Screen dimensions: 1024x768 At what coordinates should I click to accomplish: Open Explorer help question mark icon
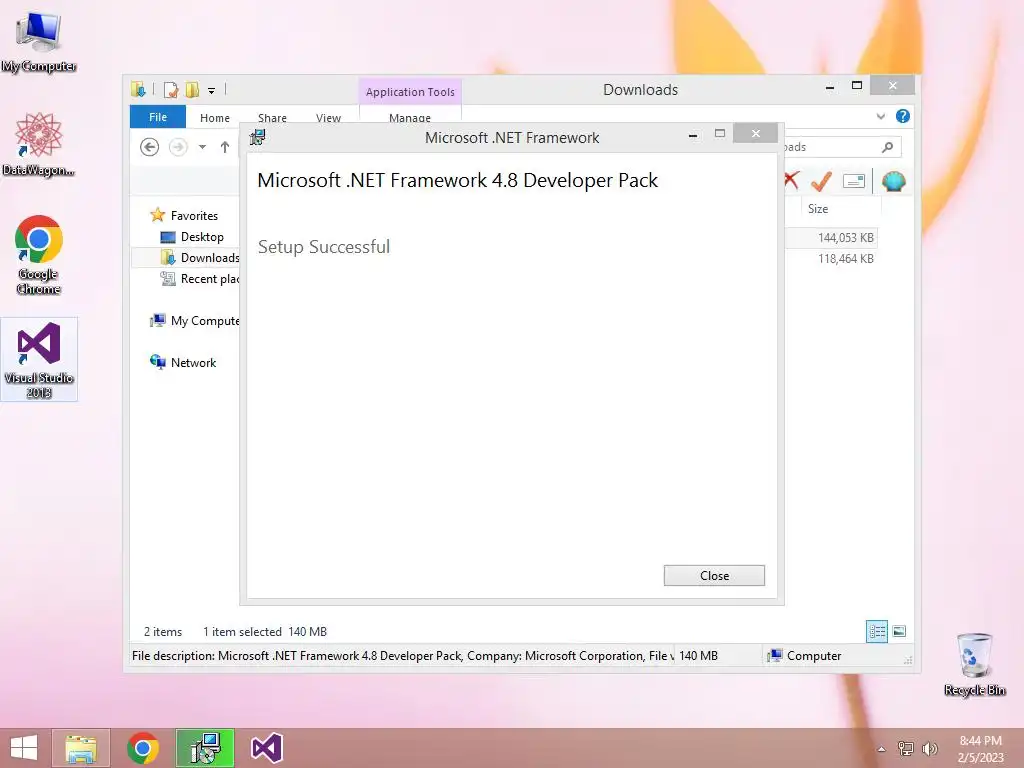click(x=903, y=116)
